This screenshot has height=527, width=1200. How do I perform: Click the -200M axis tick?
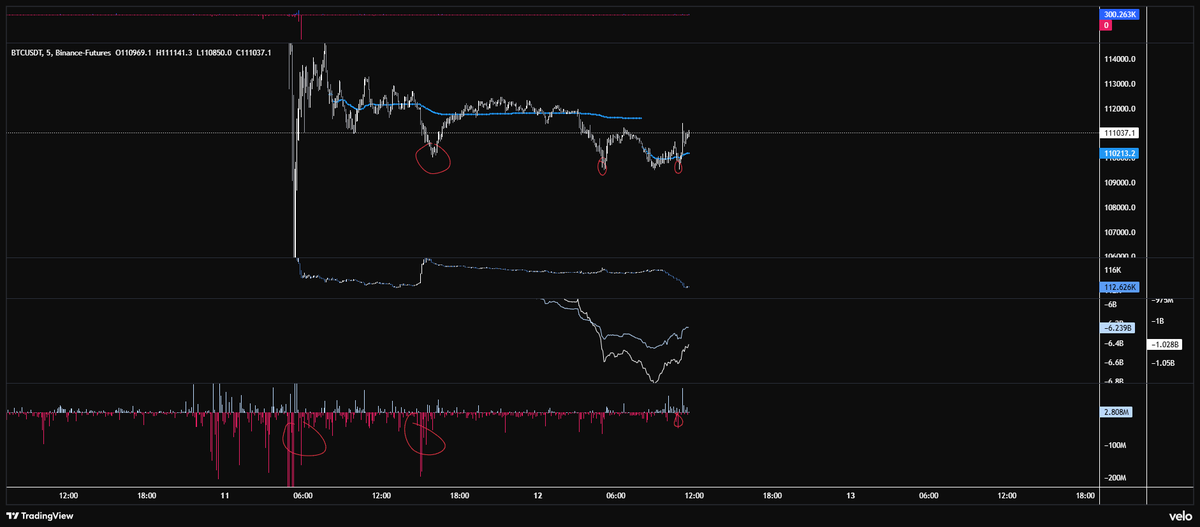(1114, 478)
